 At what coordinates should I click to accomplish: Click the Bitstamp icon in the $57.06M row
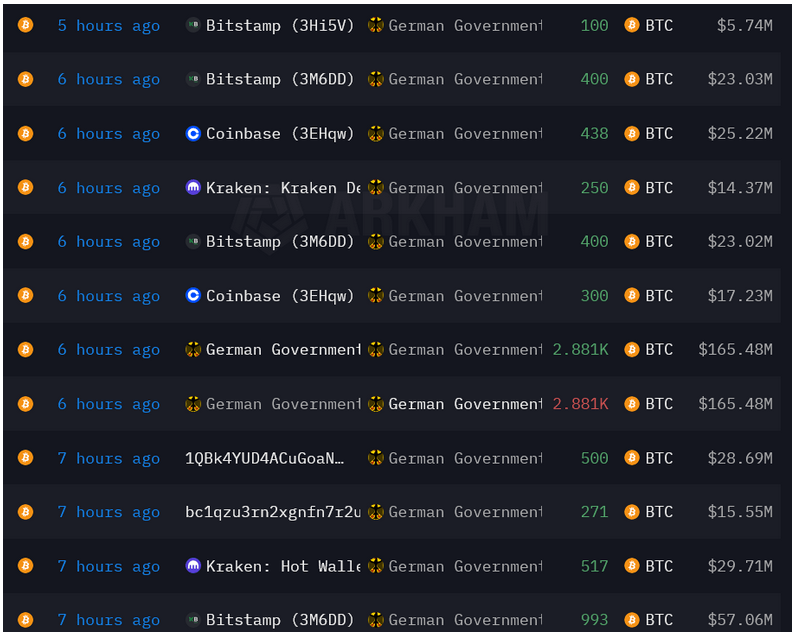pos(193,619)
